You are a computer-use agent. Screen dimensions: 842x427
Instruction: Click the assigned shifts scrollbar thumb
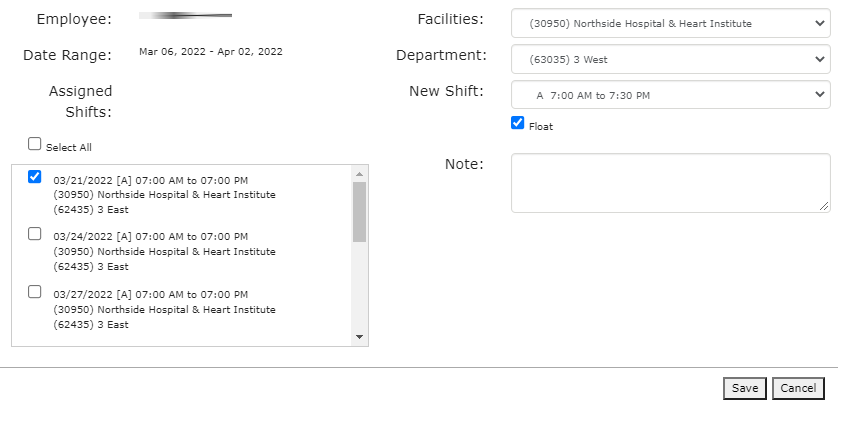click(360, 211)
